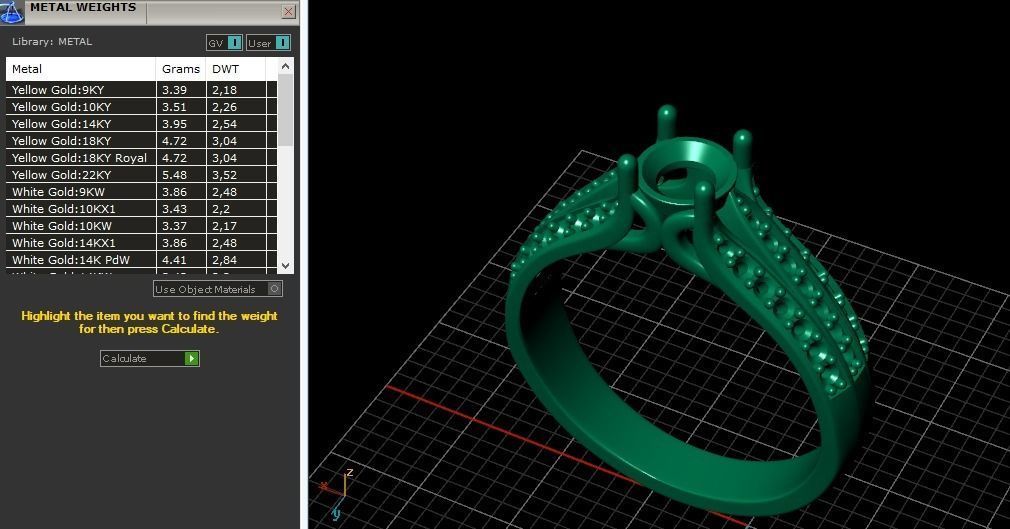Click the 2,54 DWT value for 14KY

pos(225,124)
